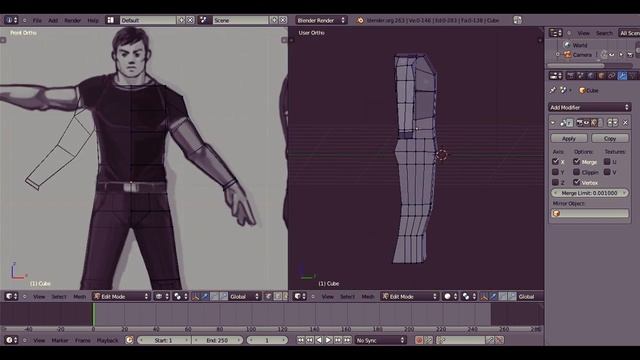Open the Add Modifier dropdown
Viewport: 640px width, 360px height.
(x=589, y=107)
